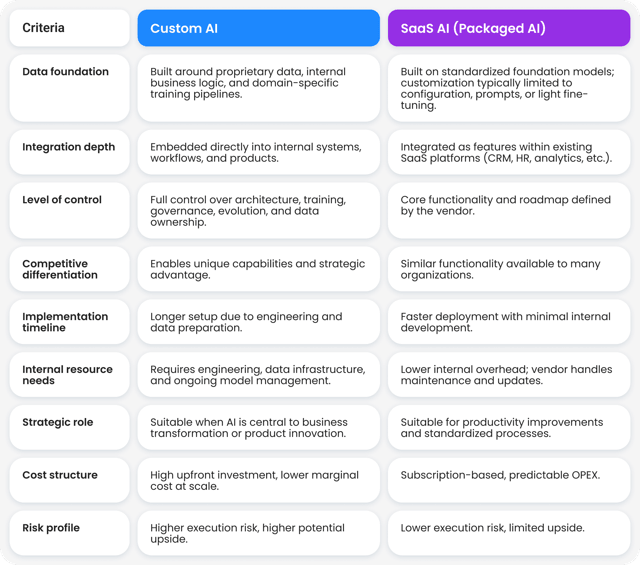Click the 'Built around proprietary data' cell
Screen dimensions: 640x565
click(258, 83)
